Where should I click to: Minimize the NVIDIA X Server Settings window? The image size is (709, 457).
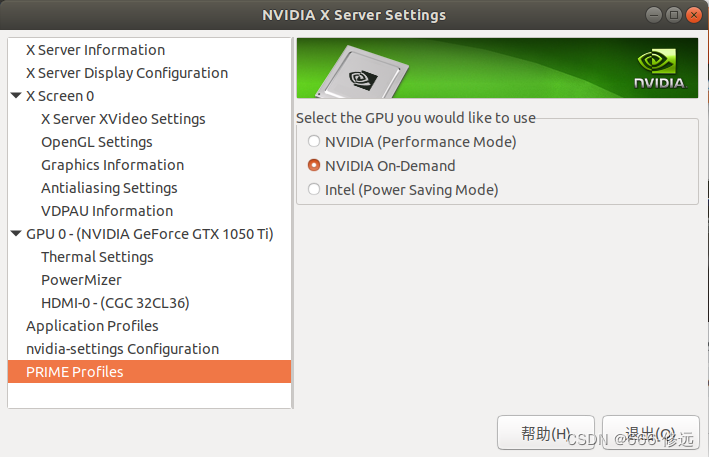coord(653,15)
